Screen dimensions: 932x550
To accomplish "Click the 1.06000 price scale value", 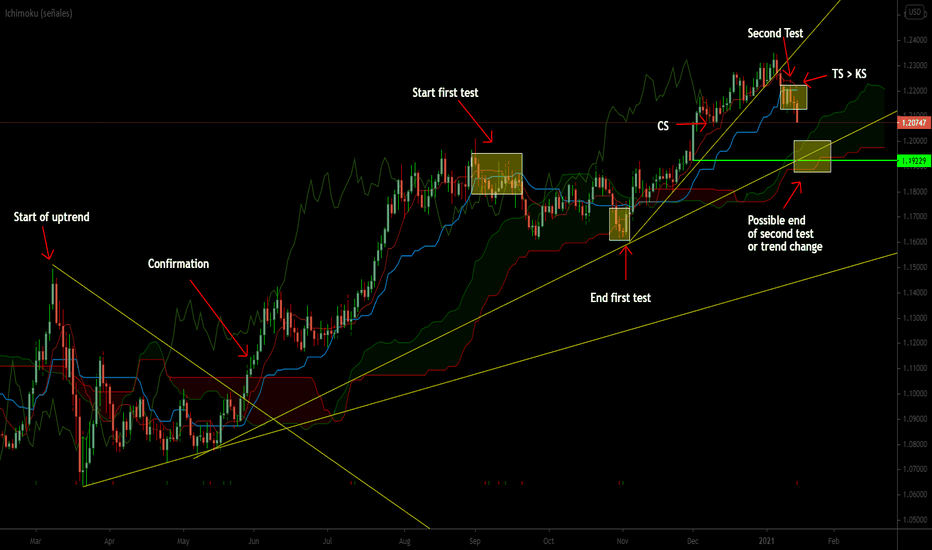I will click(915, 494).
